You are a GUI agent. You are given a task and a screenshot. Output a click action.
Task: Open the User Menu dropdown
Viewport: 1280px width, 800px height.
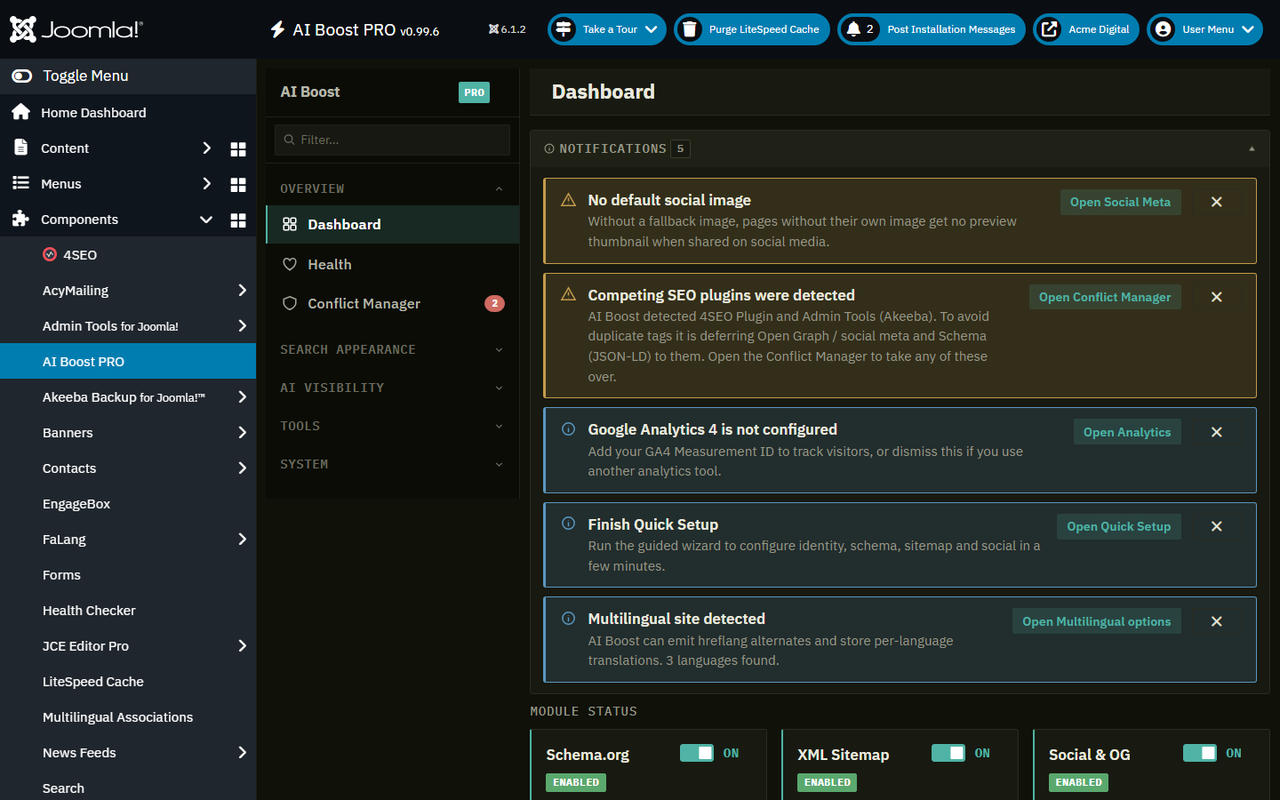tap(1205, 29)
